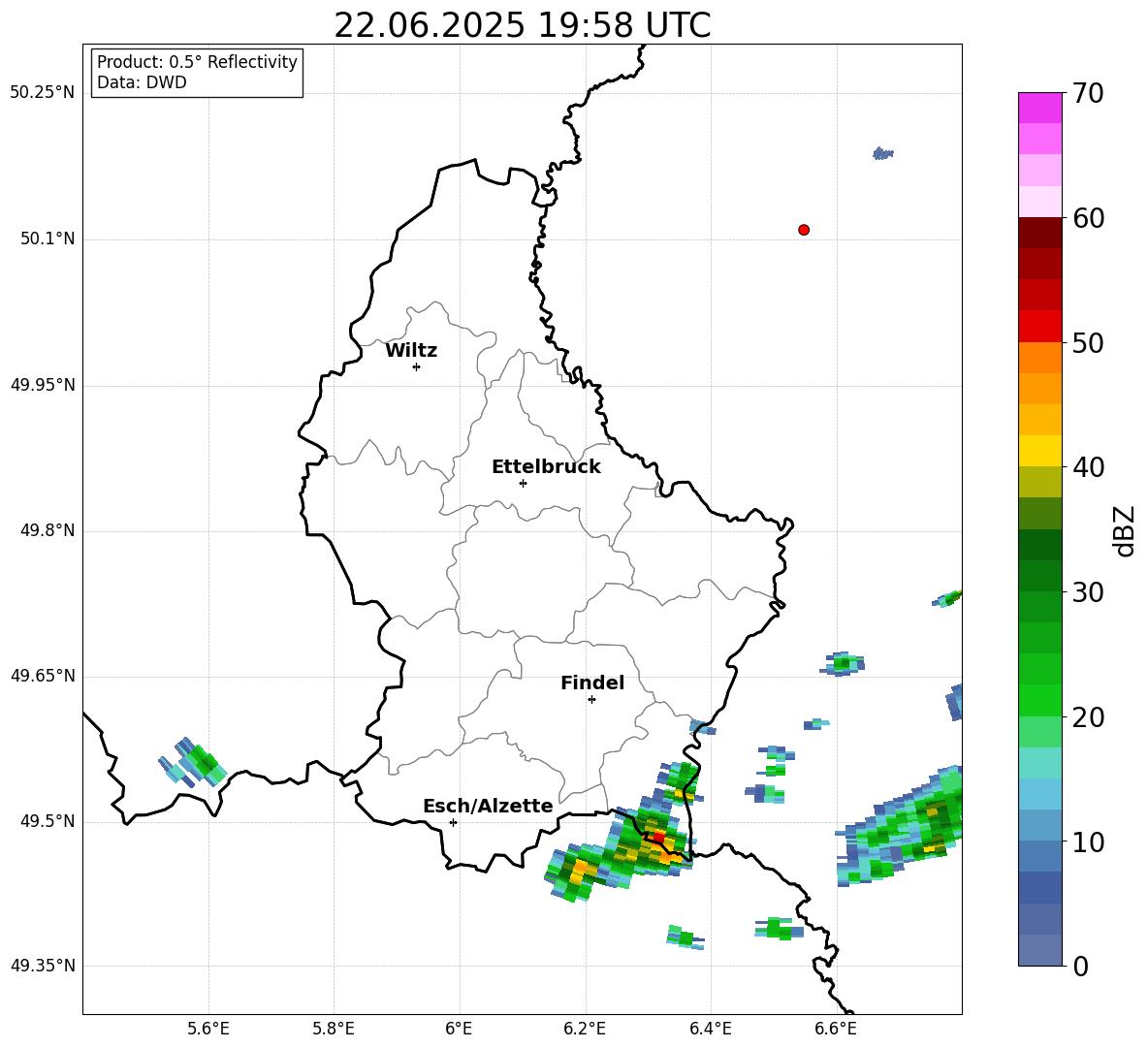Screen dimensions: 1148x1048
Task: Click the small radar echo near 5.6°E
Action: click(x=193, y=763)
